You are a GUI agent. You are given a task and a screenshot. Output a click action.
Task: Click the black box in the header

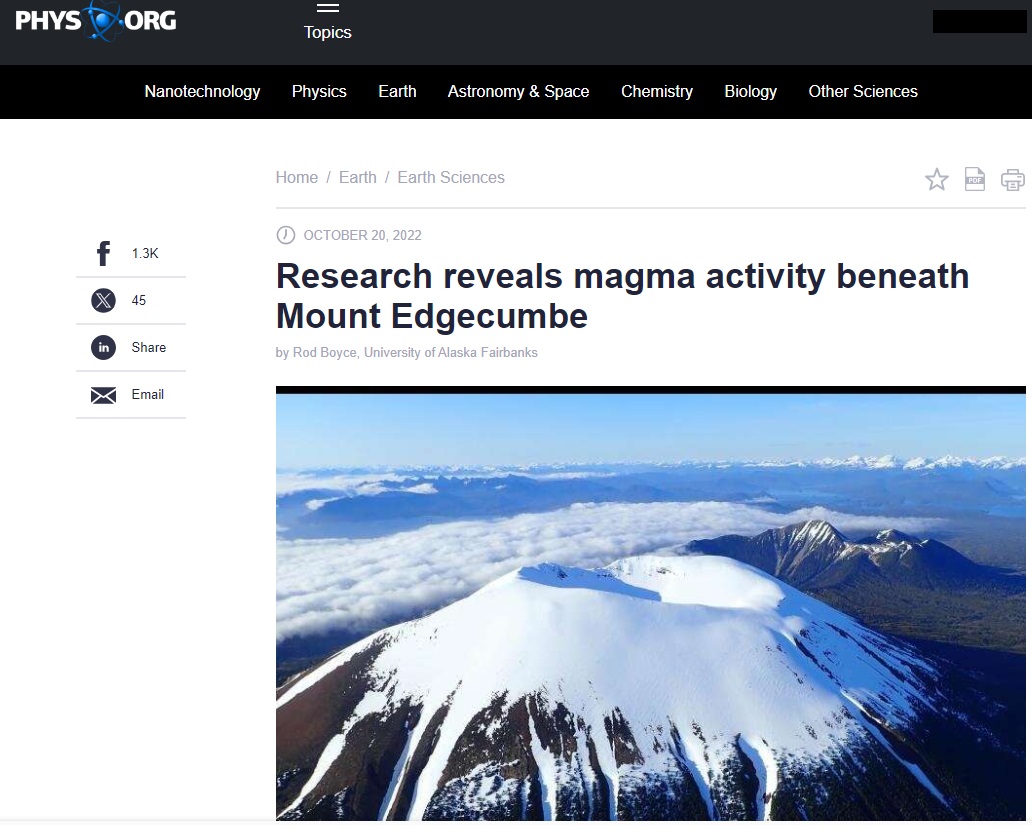(979, 22)
